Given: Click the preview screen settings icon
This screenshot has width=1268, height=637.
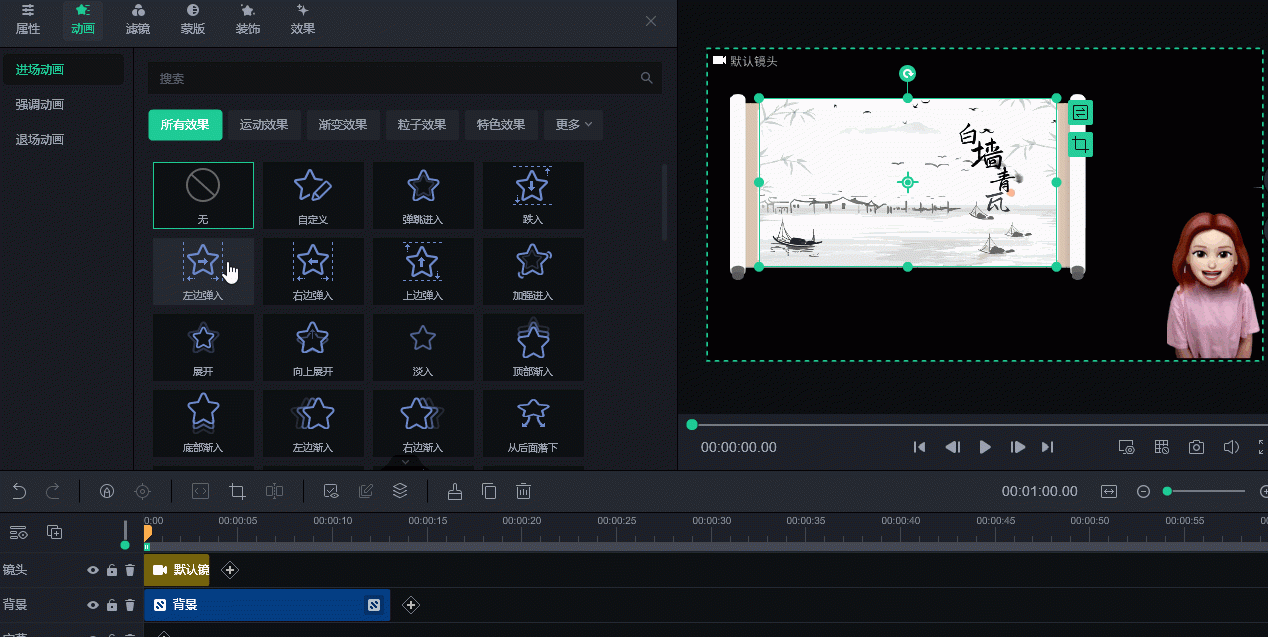Looking at the screenshot, I should (x=1126, y=447).
